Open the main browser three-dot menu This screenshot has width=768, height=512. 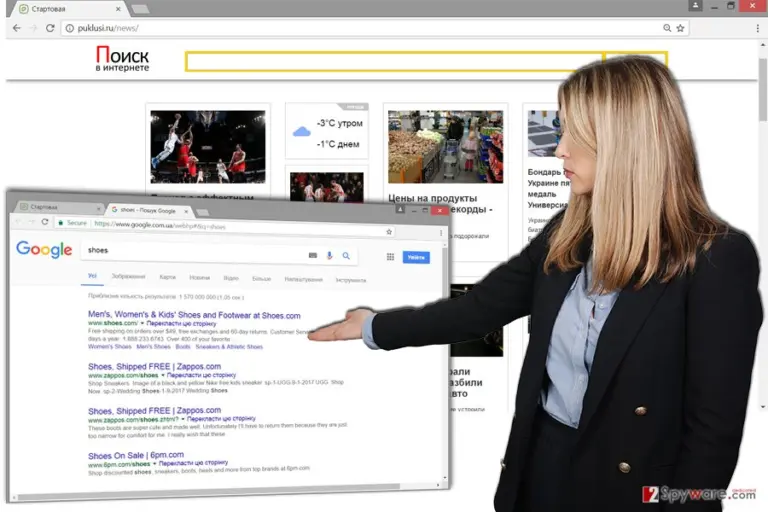click(x=758, y=28)
